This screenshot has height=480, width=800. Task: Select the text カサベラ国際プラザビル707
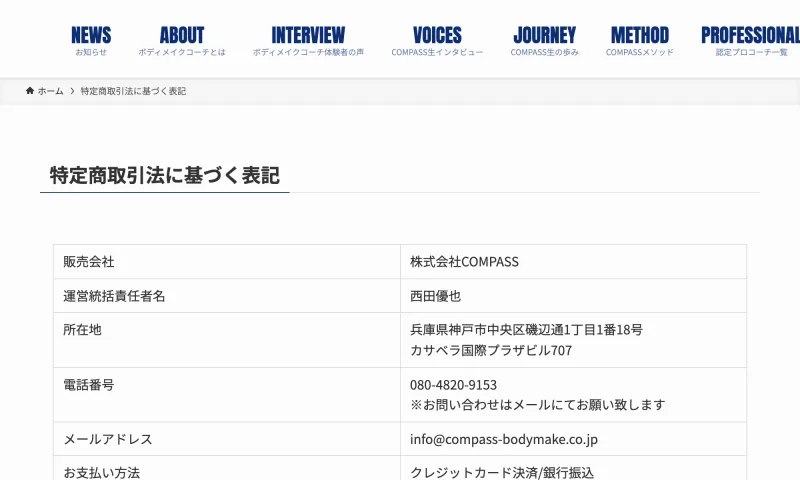coord(491,350)
